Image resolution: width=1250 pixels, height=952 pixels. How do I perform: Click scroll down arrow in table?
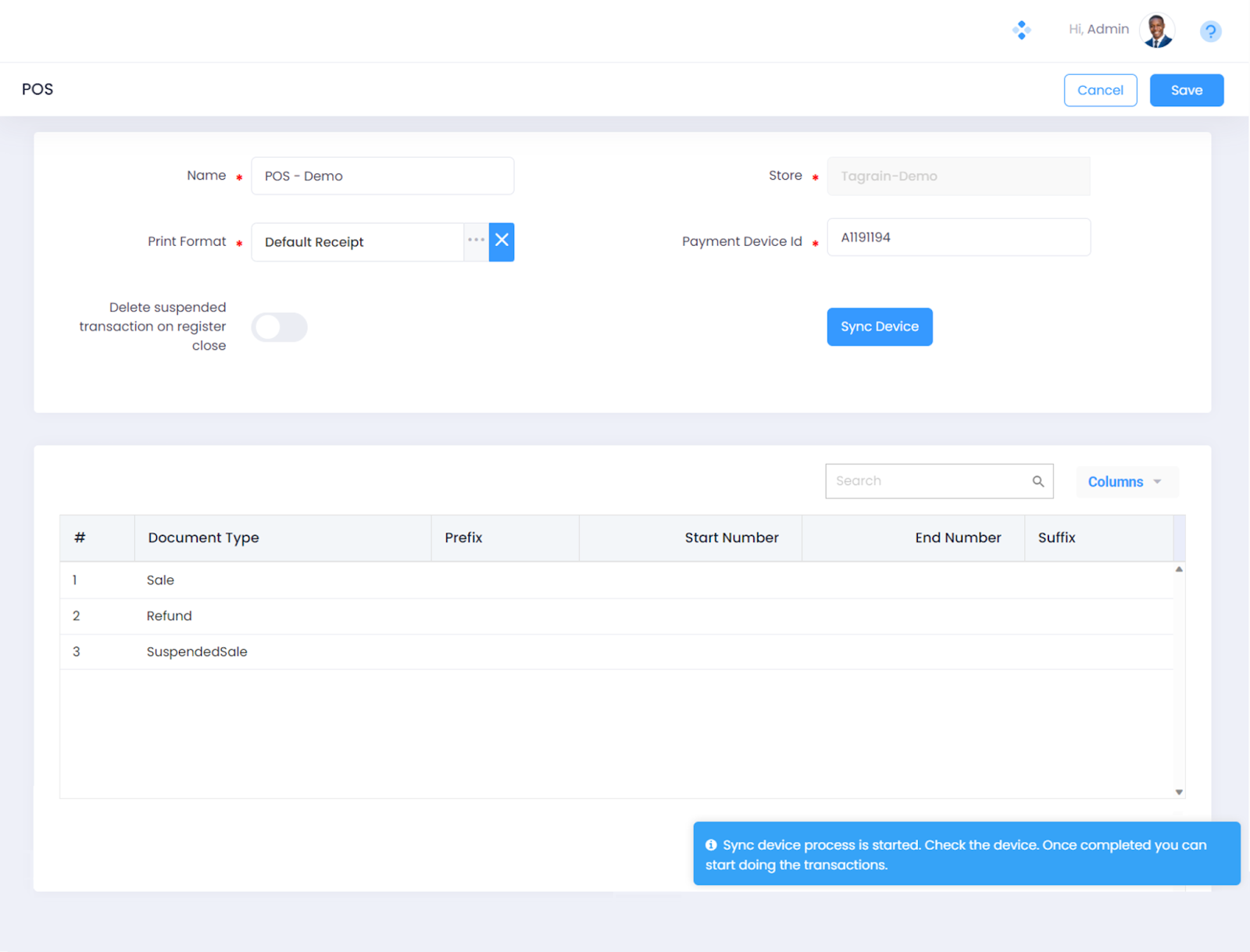click(1179, 792)
